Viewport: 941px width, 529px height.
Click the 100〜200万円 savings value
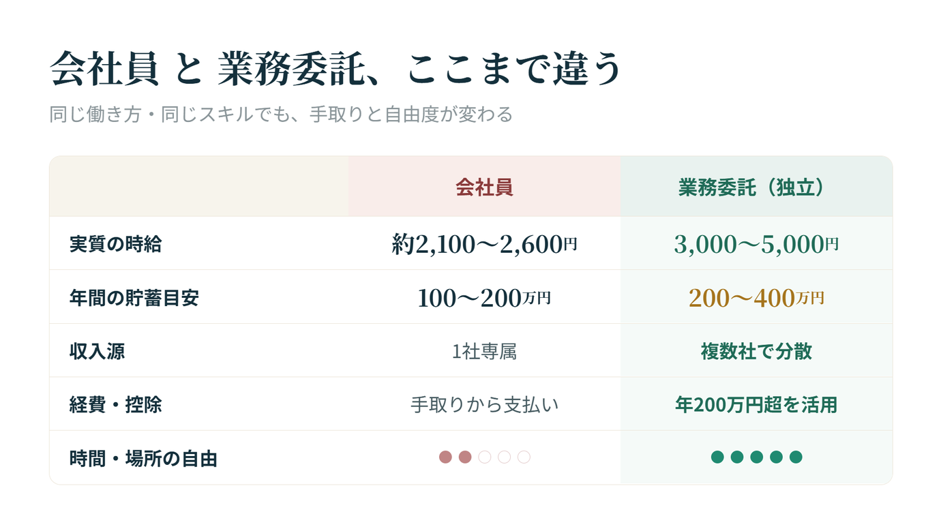tap(484, 298)
